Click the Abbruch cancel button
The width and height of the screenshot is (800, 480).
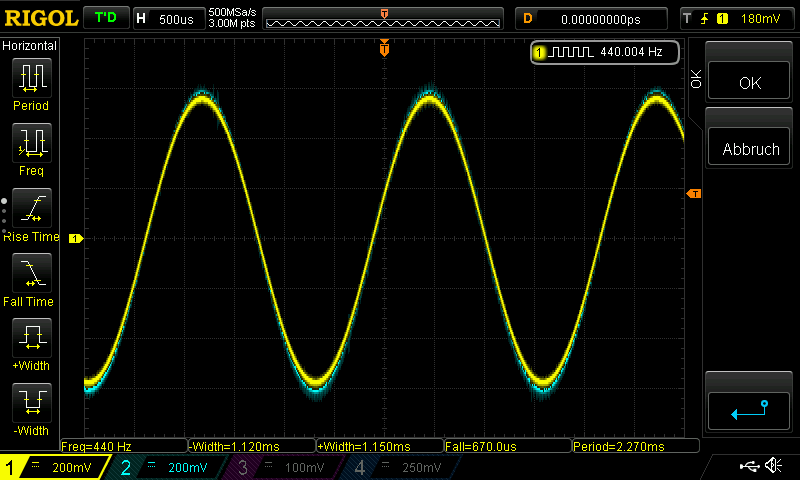[x=749, y=148]
